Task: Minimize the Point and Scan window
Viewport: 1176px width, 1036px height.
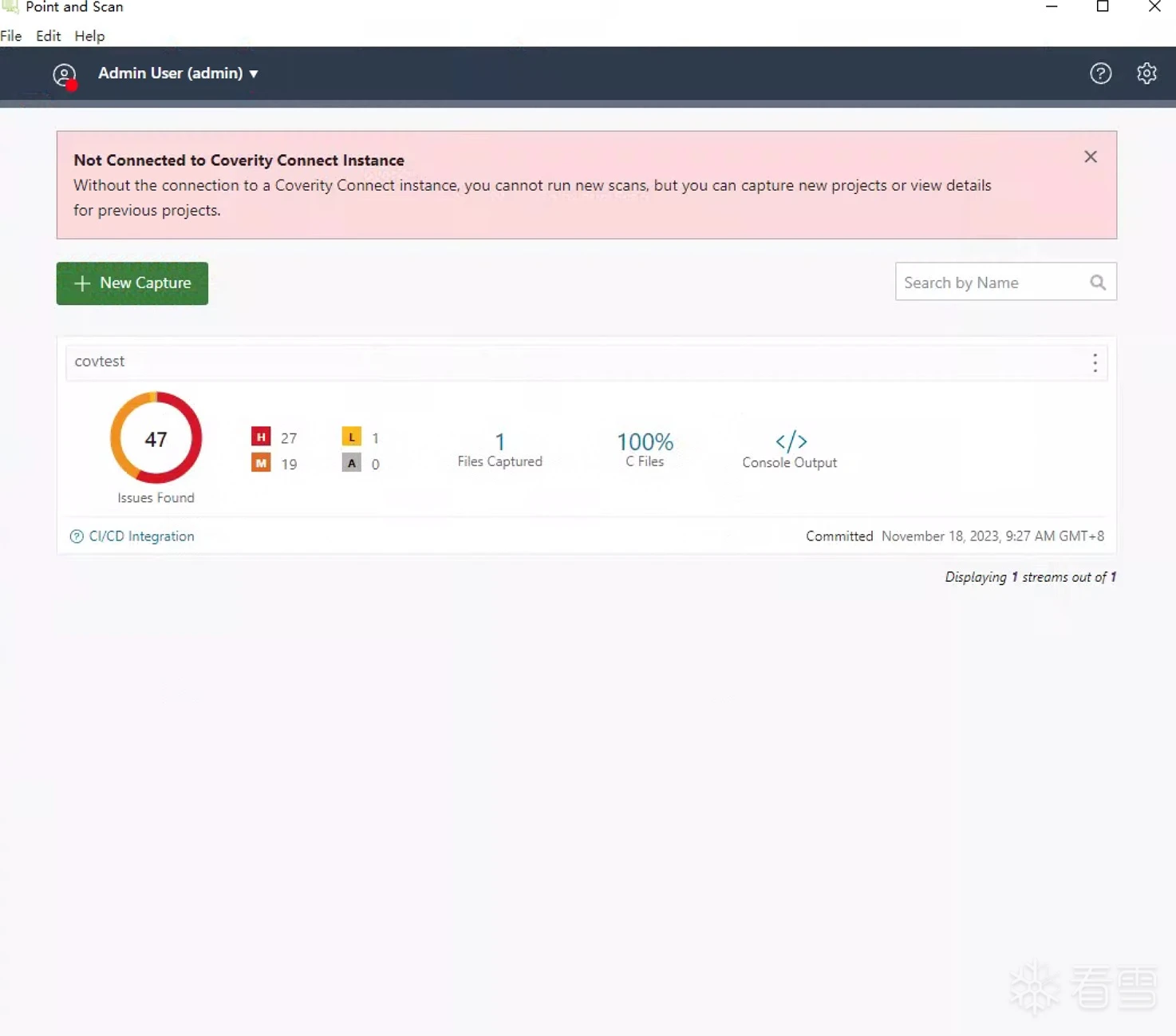Action: [1052, 6]
